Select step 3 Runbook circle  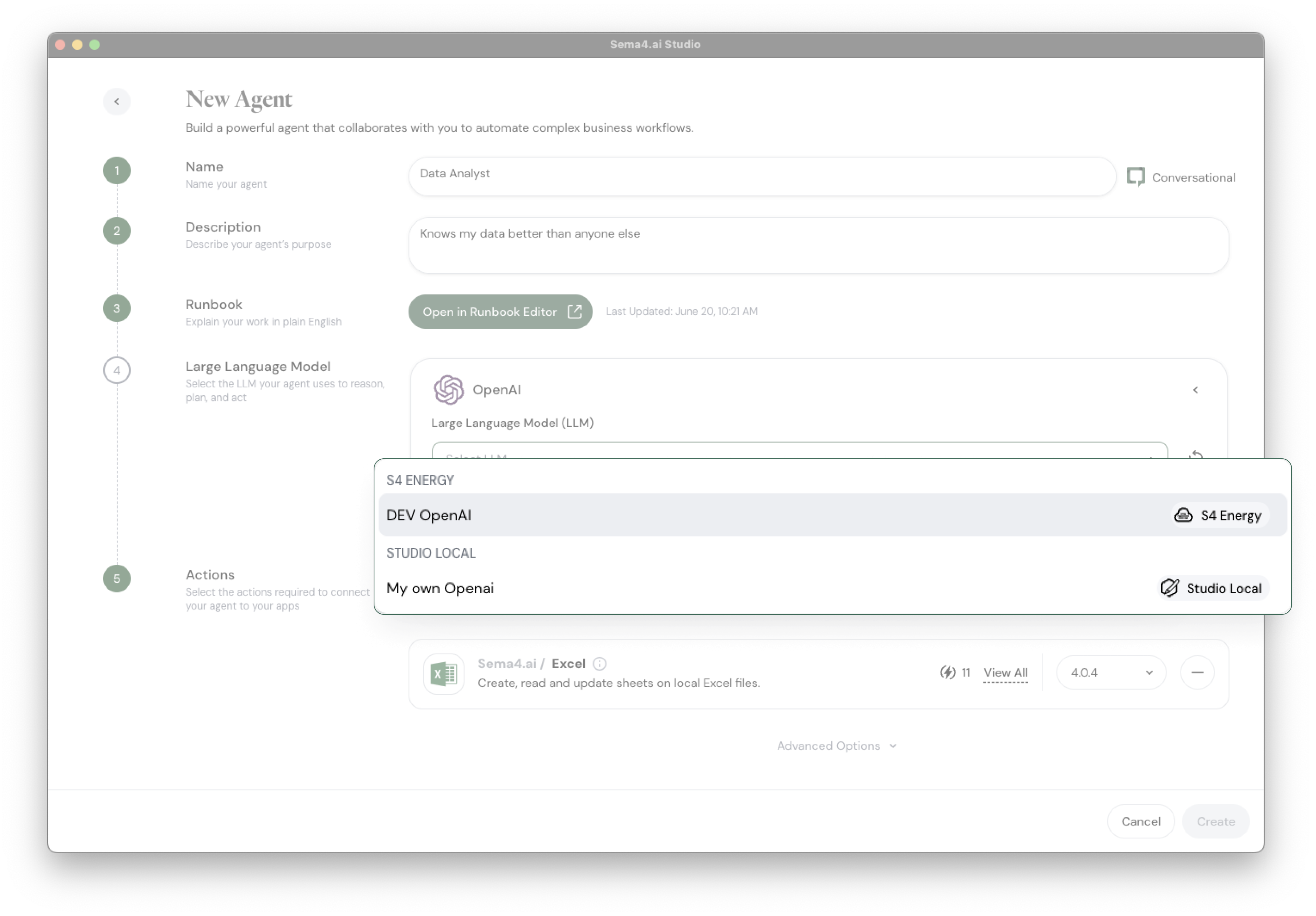click(116, 308)
